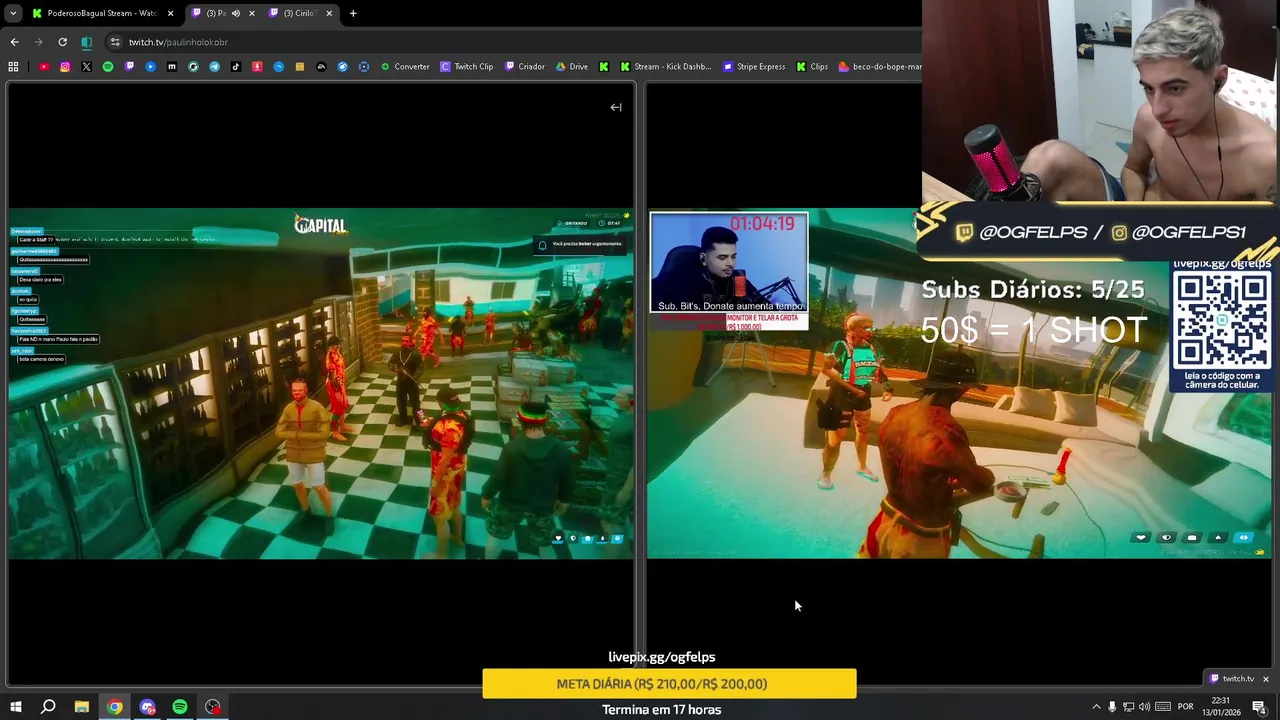Screen dimensions: 1280x720
Task: Close the (3) Cirilo tab
Action: pos(329,13)
